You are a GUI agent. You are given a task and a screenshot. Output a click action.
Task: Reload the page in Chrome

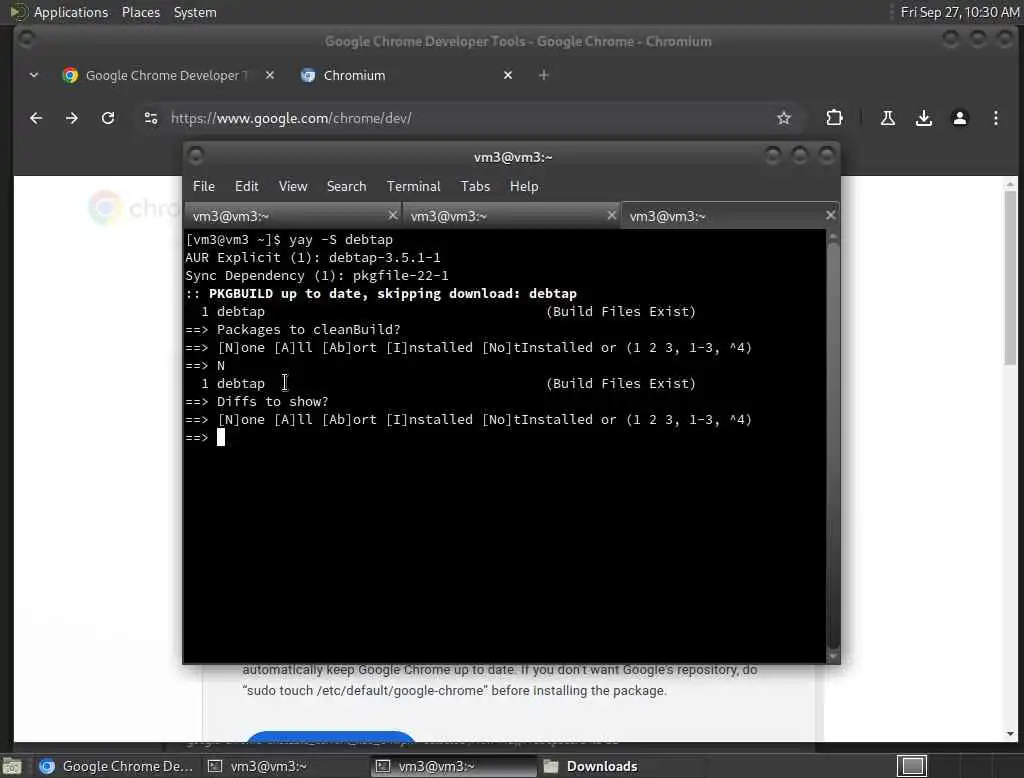pos(108,118)
